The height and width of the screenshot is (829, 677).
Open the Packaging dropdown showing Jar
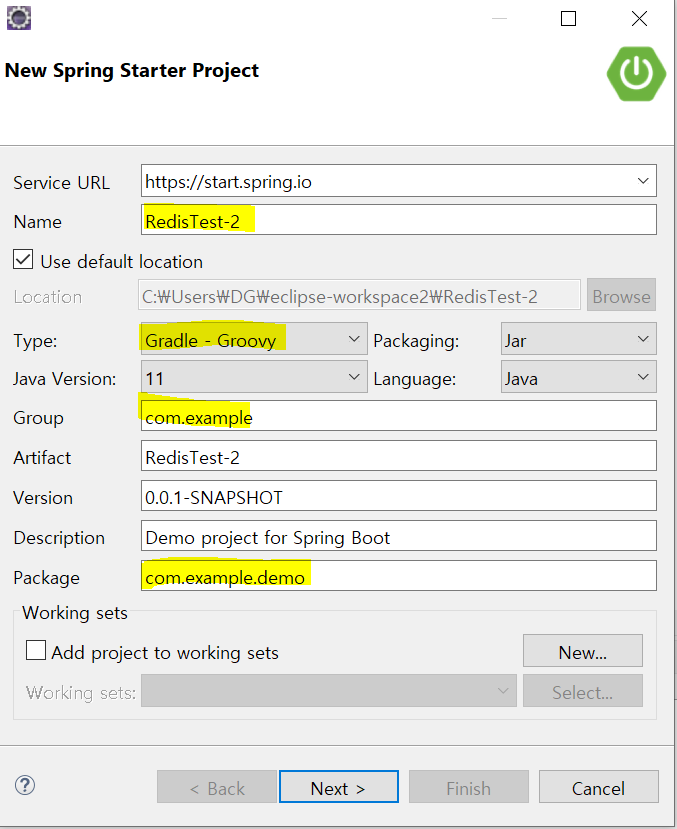[579, 339]
